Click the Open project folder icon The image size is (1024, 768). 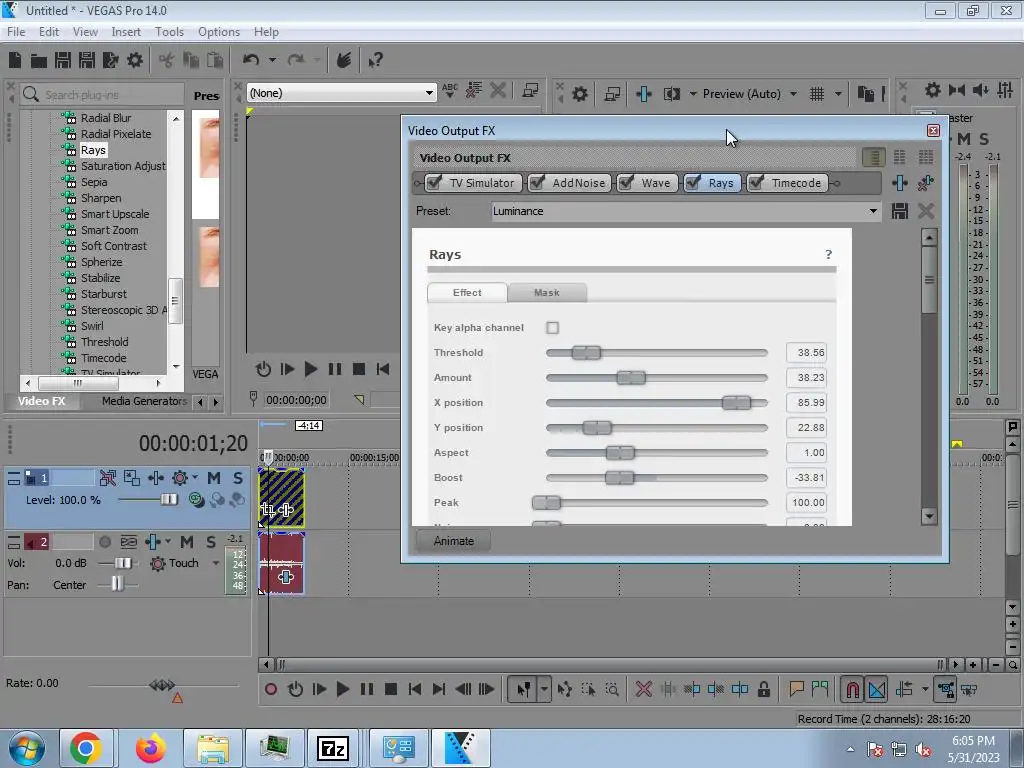pos(39,61)
